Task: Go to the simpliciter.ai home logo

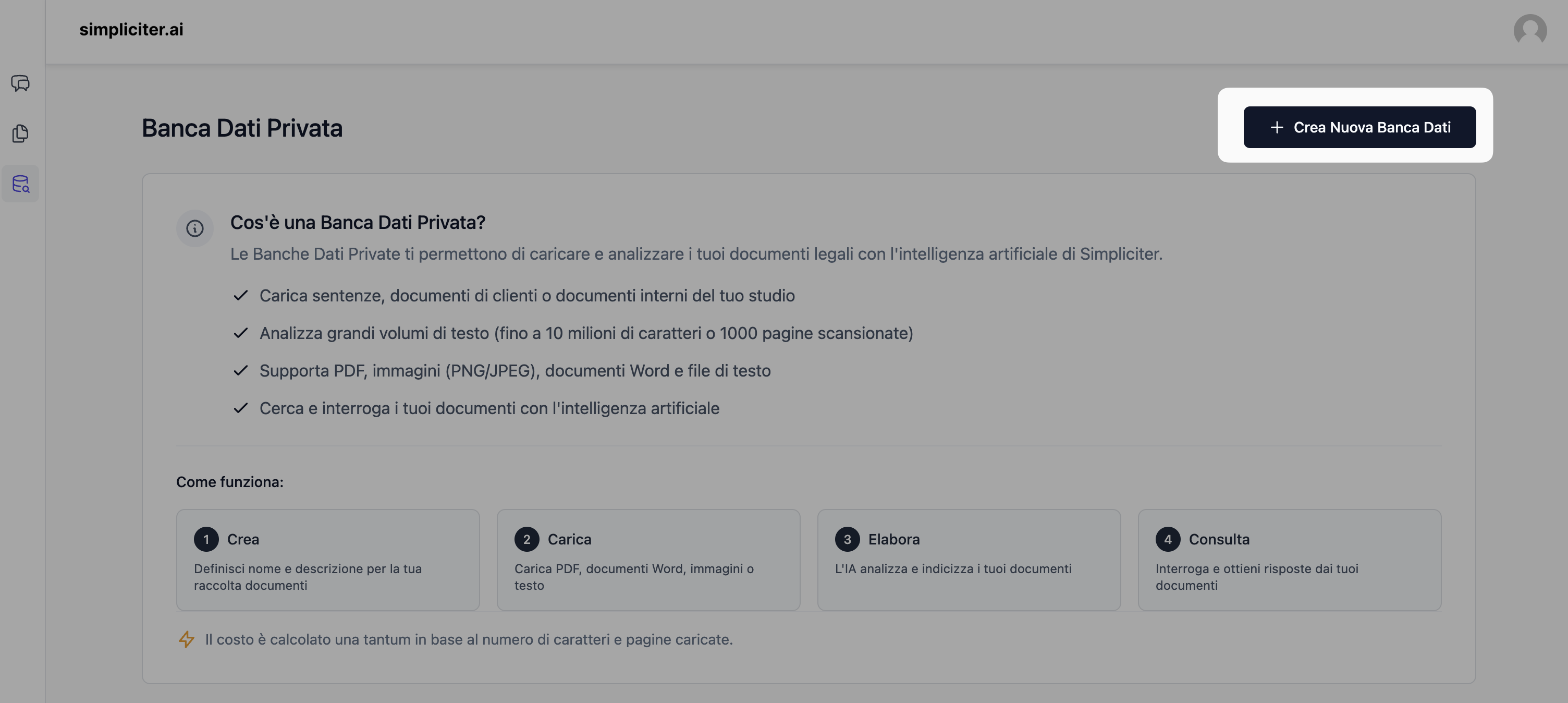Action: tap(131, 29)
